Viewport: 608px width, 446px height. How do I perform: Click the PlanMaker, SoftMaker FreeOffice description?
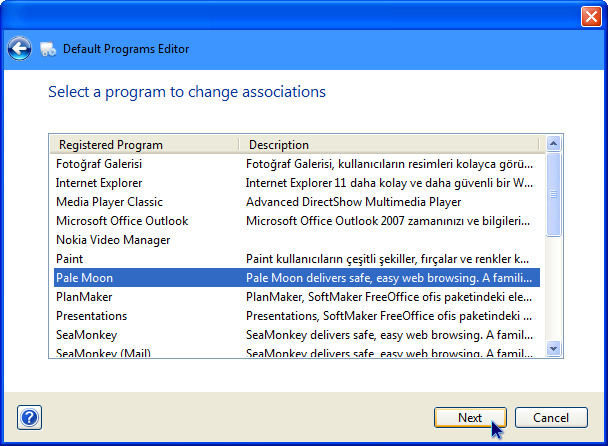(x=389, y=297)
